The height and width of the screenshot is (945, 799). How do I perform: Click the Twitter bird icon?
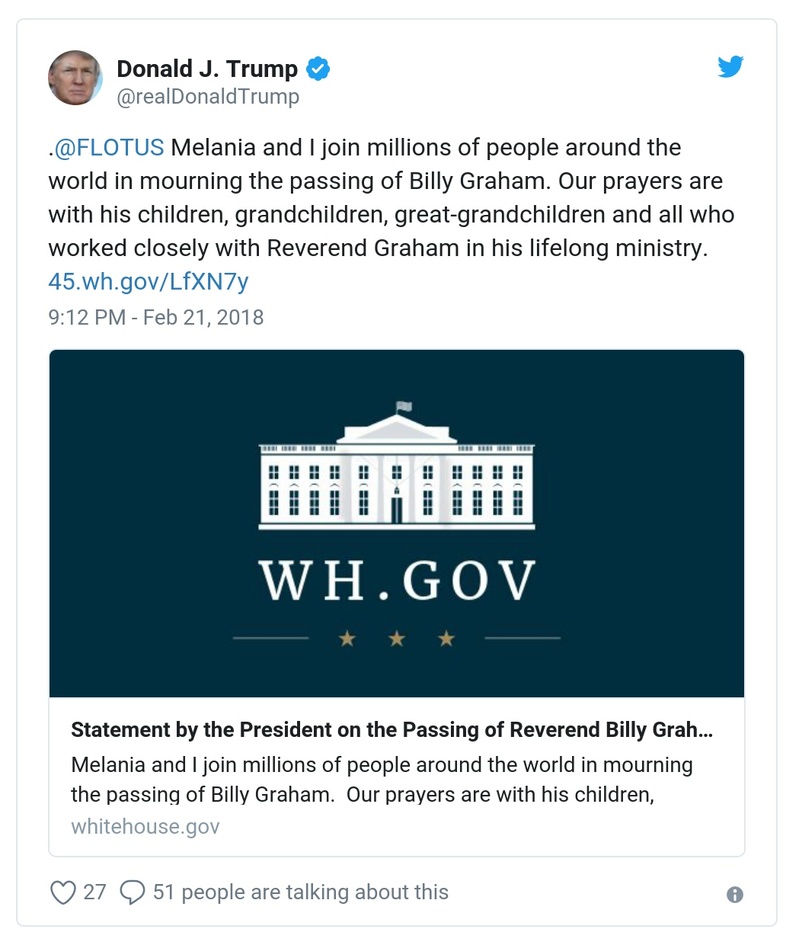point(731,67)
